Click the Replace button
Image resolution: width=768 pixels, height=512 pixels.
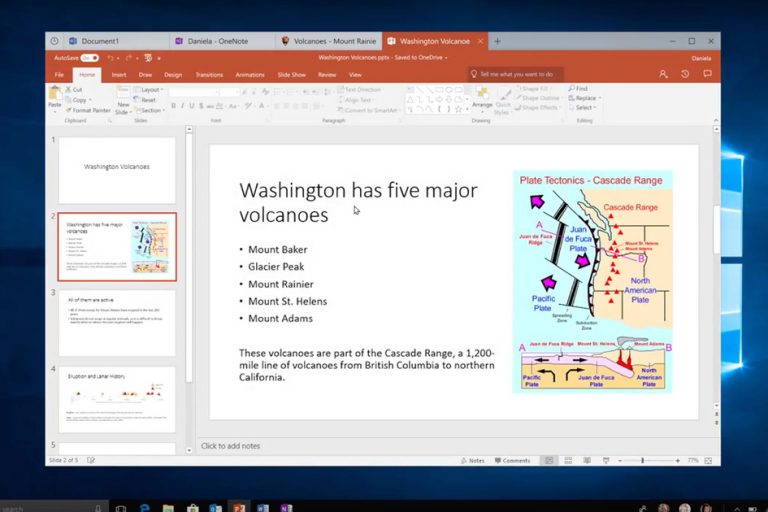point(584,98)
